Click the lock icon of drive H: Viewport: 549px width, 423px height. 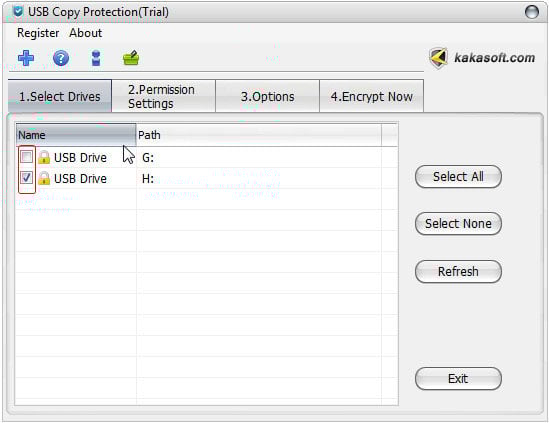coord(44,178)
